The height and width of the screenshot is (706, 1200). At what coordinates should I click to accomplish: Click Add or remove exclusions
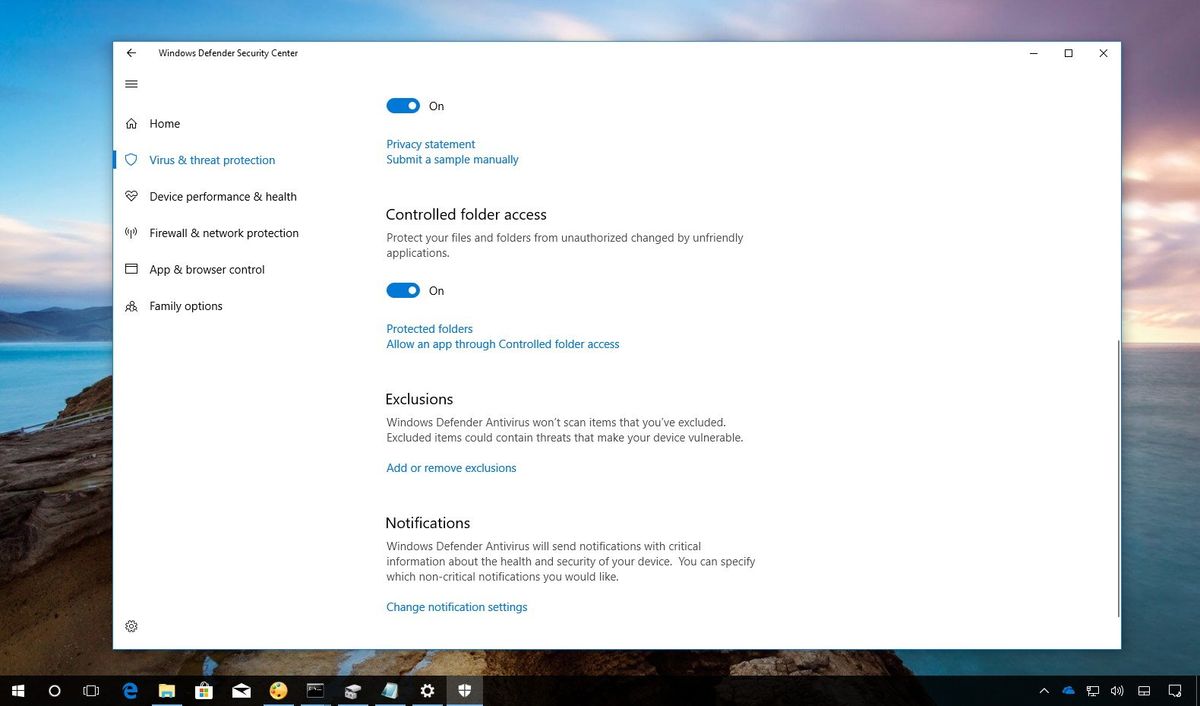point(451,467)
